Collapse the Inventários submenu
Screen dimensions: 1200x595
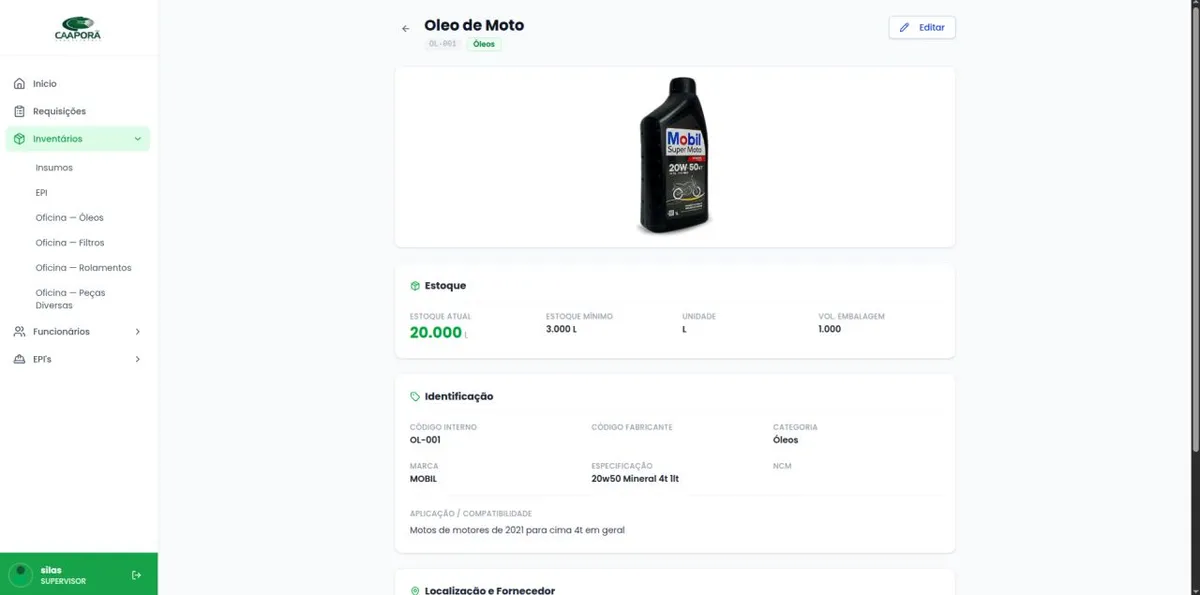pos(138,139)
